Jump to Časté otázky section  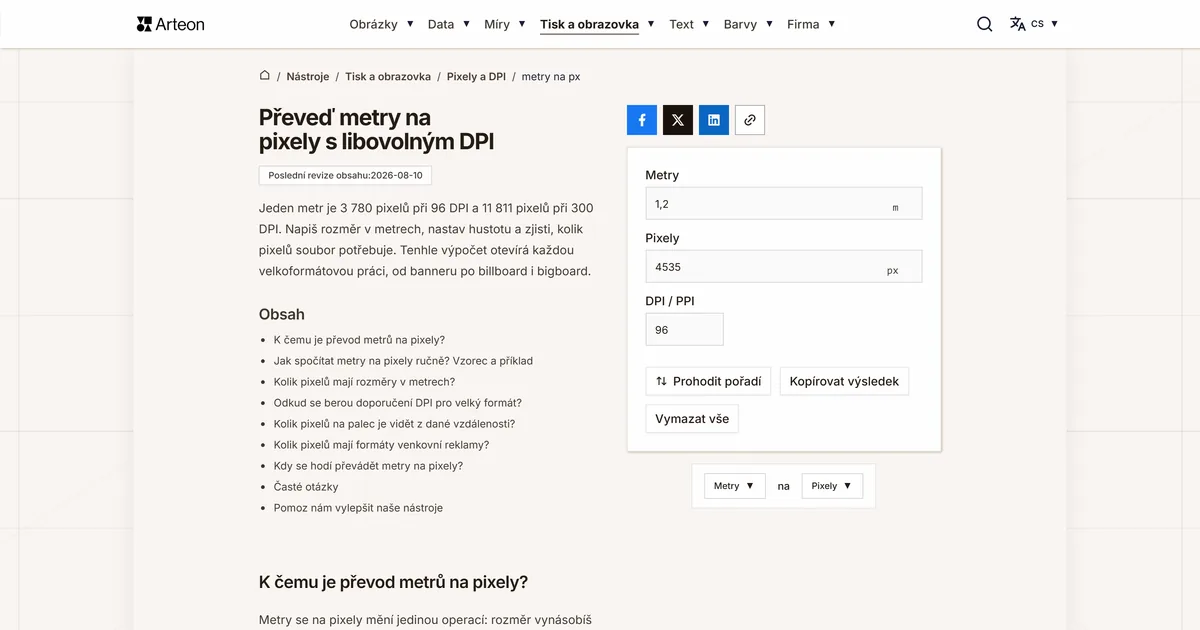pyautogui.click(x=306, y=487)
